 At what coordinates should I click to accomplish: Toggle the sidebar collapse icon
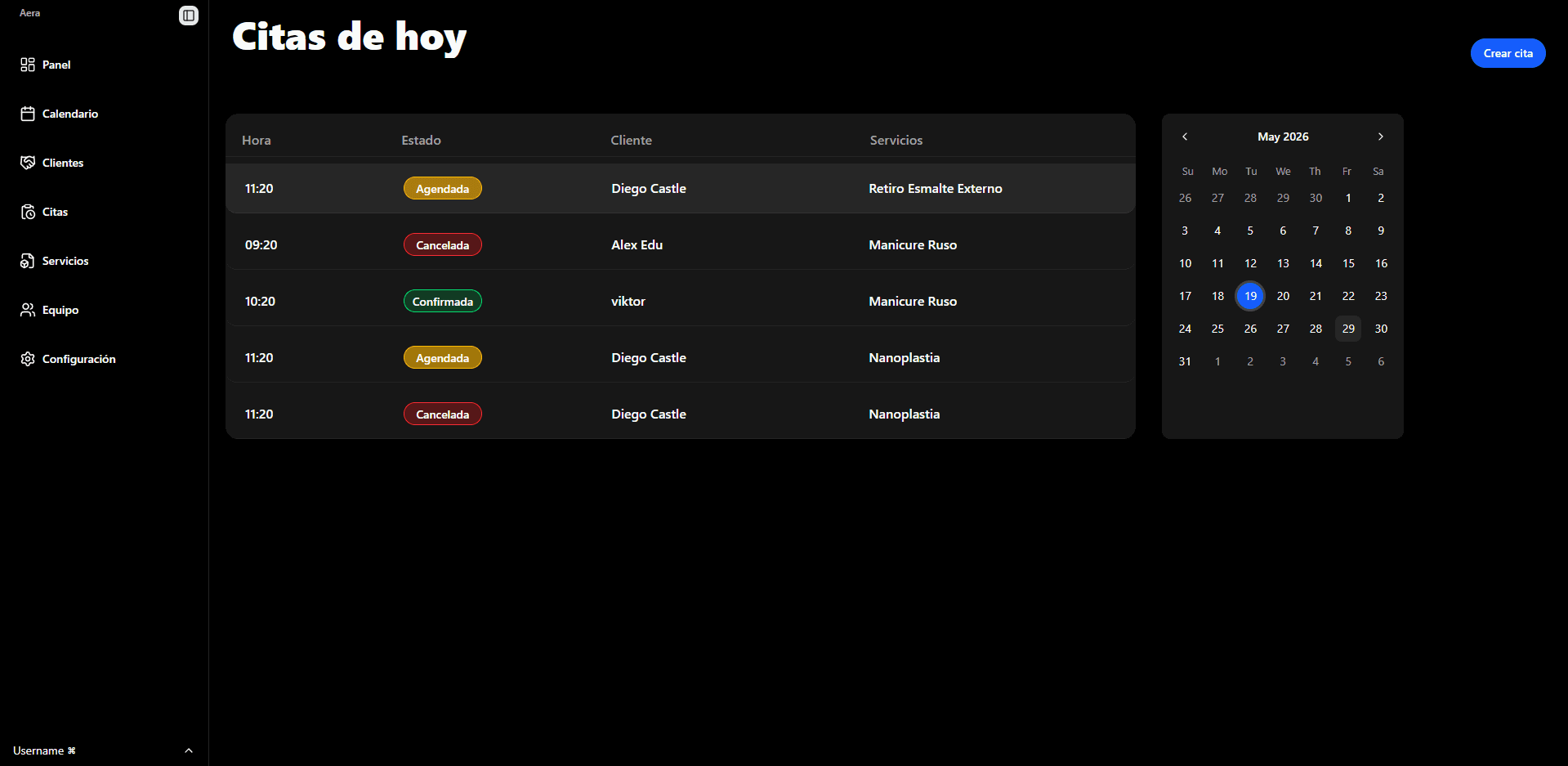click(x=189, y=16)
